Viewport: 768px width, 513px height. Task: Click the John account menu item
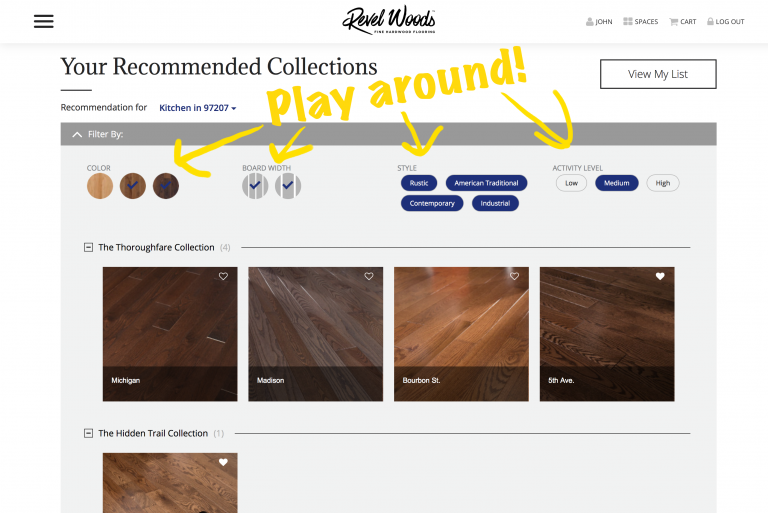click(x=599, y=22)
